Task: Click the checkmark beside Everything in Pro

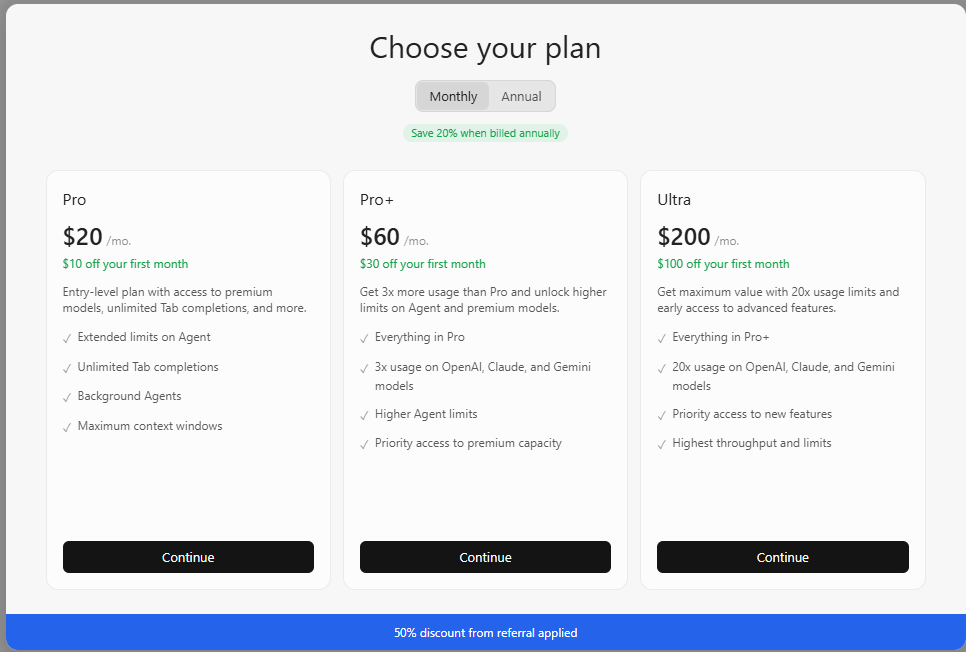Action: point(364,338)
